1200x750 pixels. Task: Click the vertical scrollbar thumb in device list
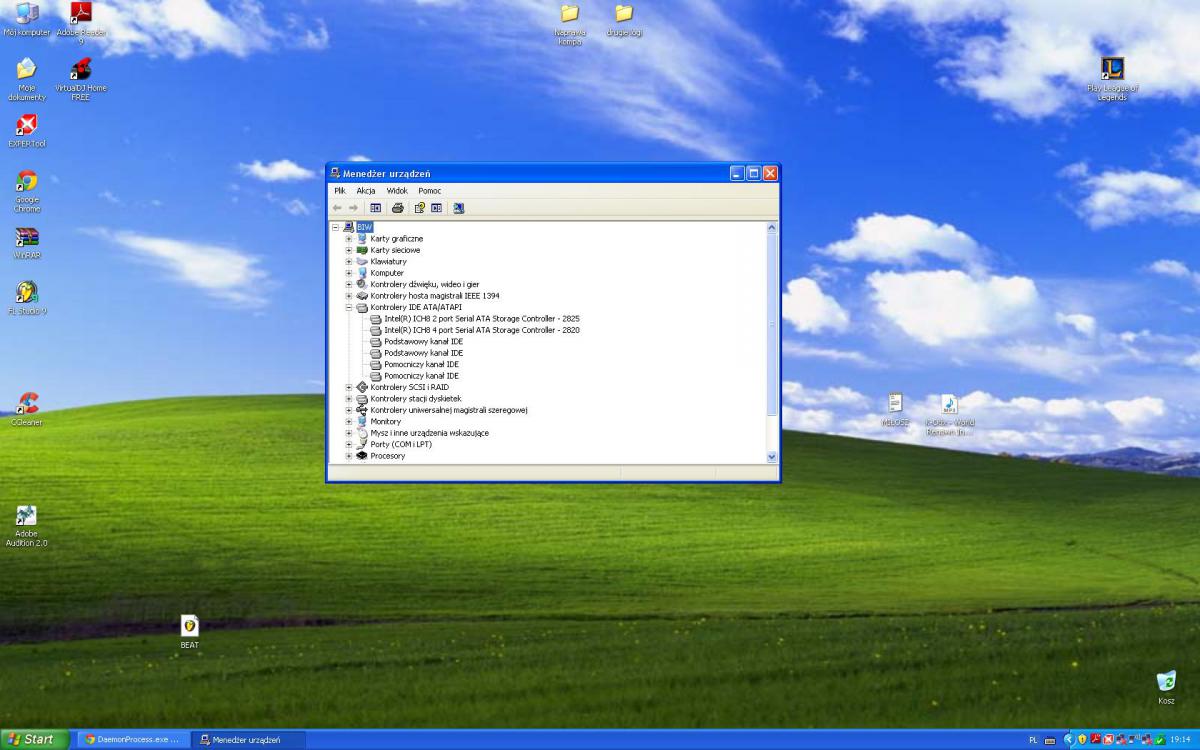(x=771, y=325)
